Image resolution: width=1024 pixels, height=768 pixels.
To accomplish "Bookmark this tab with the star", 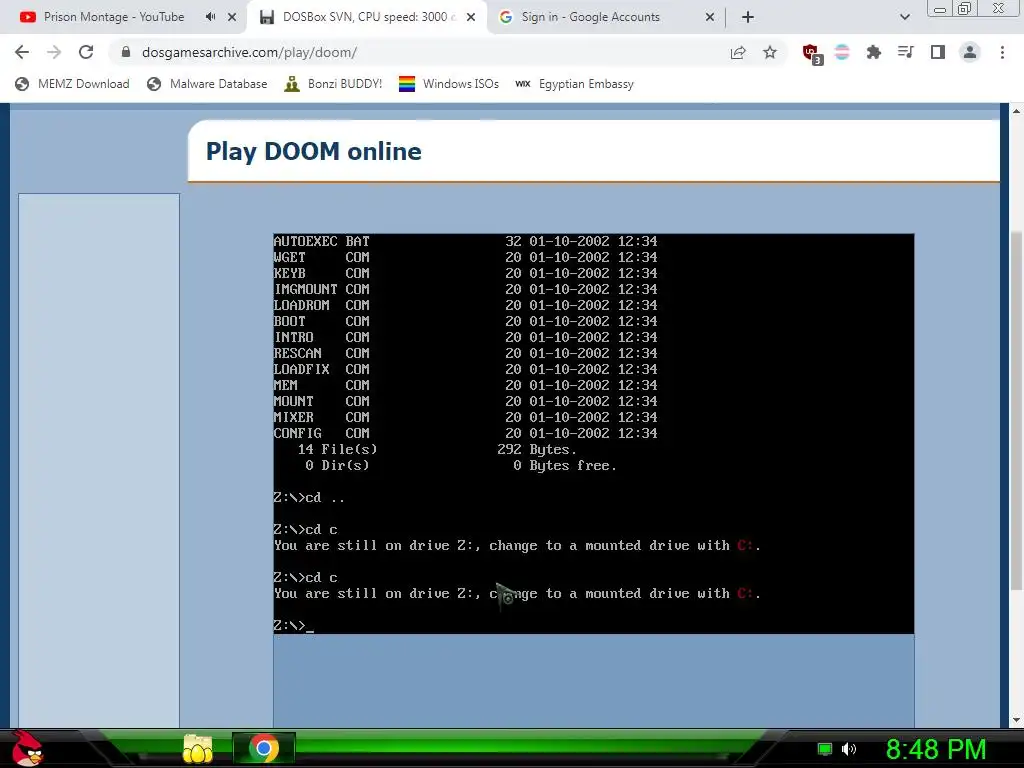I will click(x=770, y=52).
